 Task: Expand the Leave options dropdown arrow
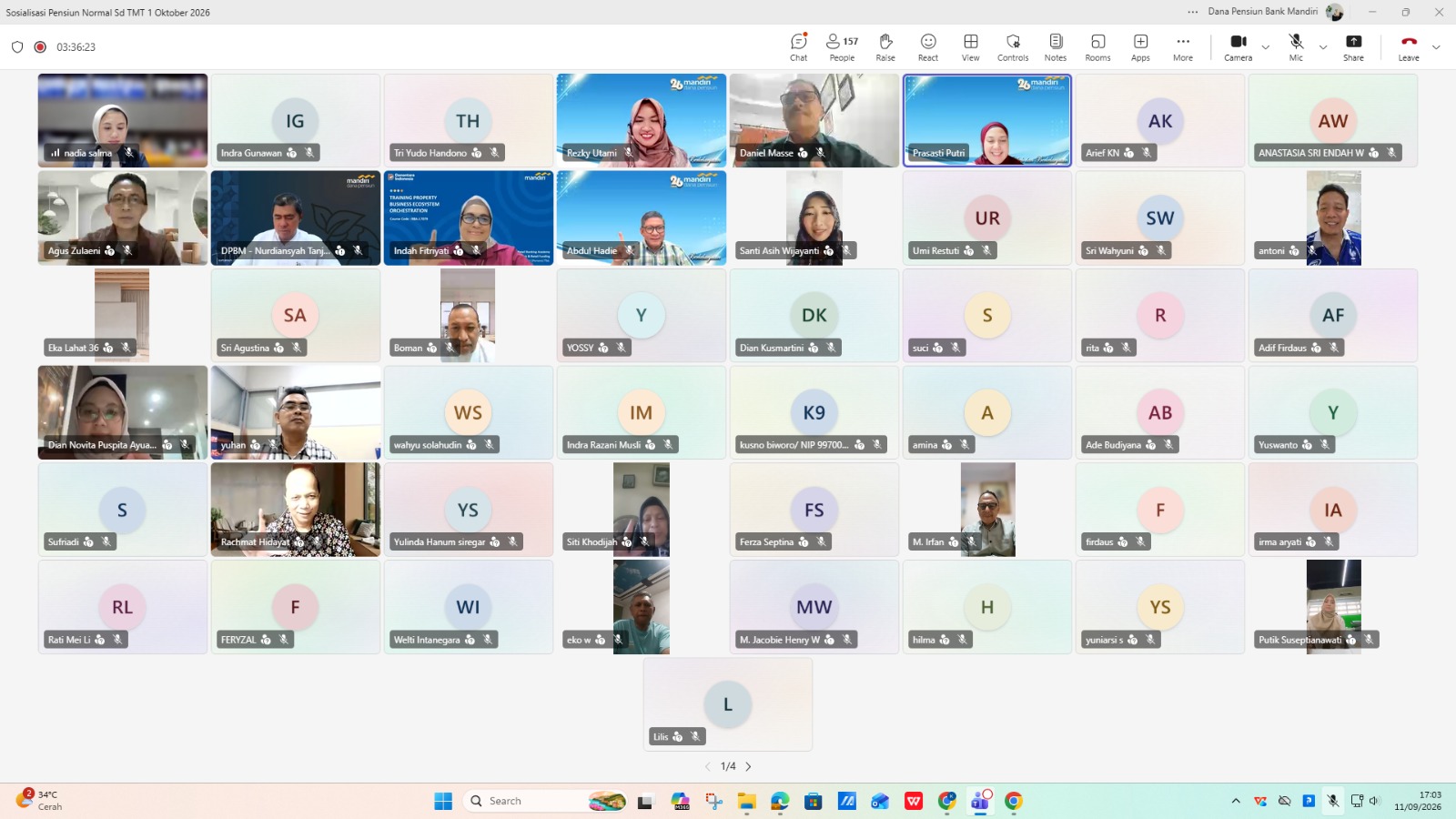point(1436,47)
